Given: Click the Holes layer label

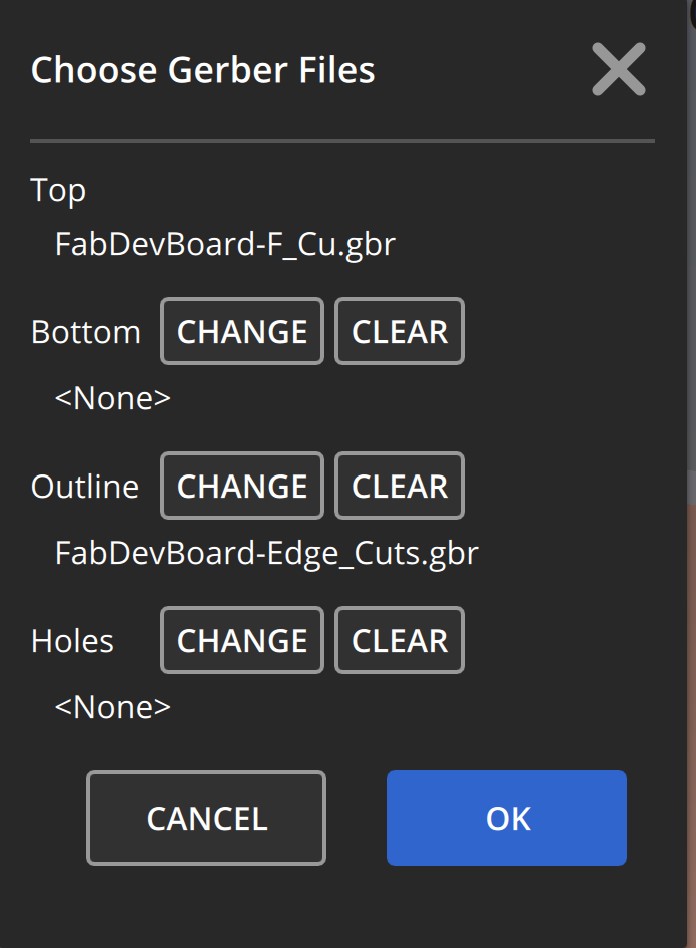Looking at the screenshot, I should click(x=72, y=641).
